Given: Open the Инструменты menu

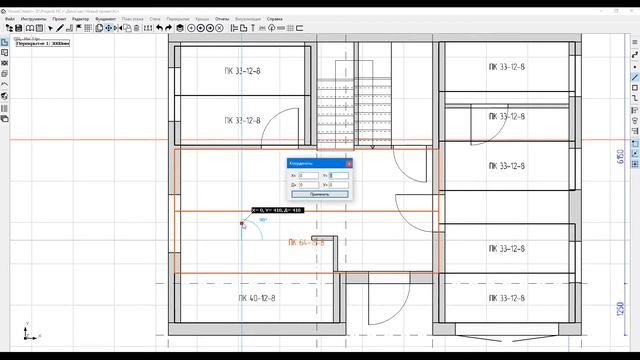Looking at the screenshot, I should 33,19.
